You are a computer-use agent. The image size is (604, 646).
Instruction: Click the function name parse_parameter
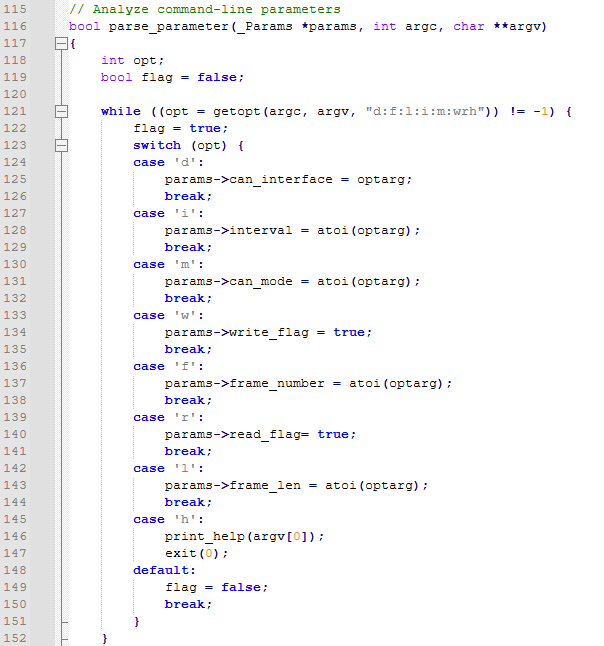(x=169, y=27)
